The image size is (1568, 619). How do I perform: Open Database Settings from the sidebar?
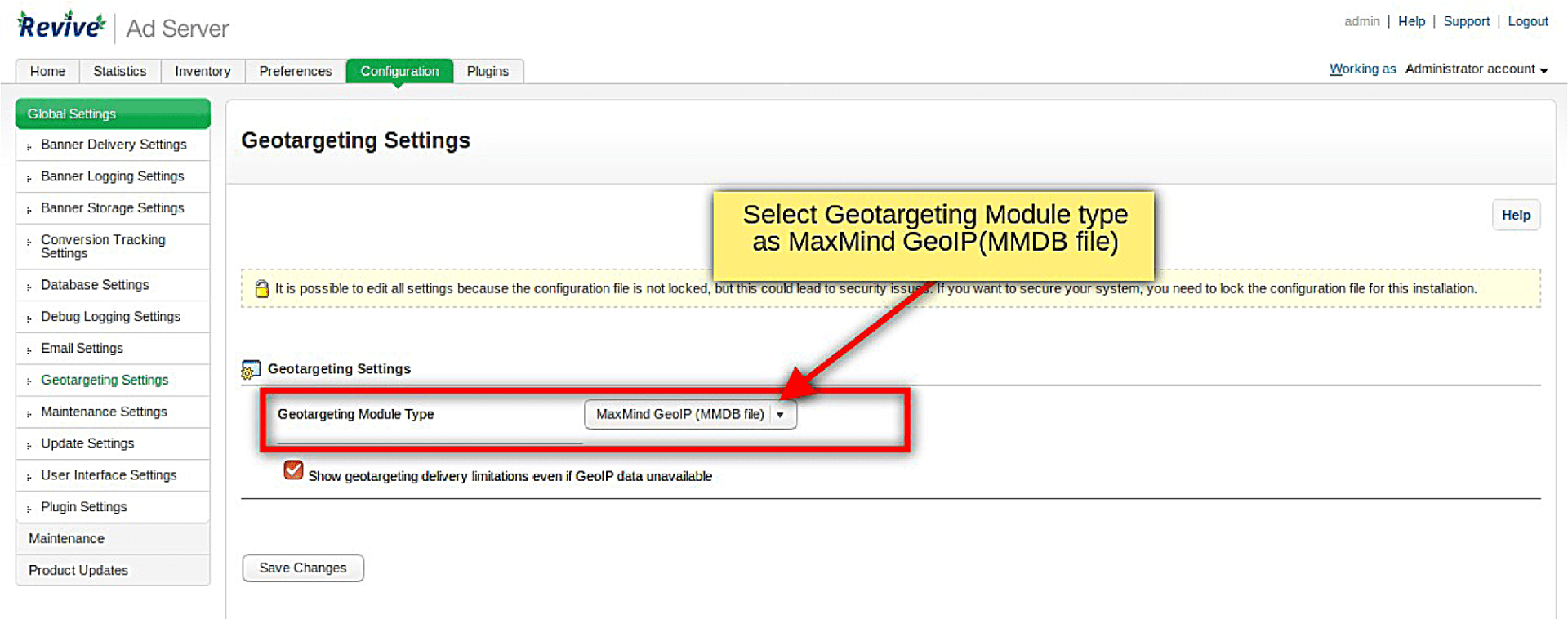click(x=95, y=285)
